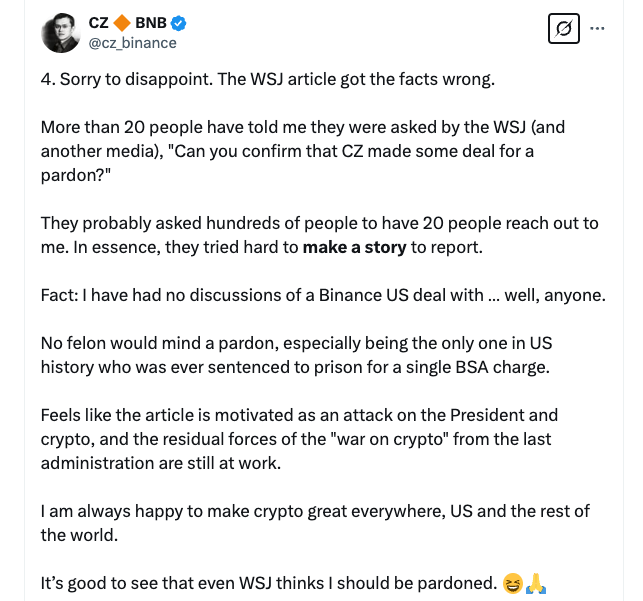Click the paragraph starting "I am always happy"
This screenshot has height=601, width=643.
click(x=314, y=511)
